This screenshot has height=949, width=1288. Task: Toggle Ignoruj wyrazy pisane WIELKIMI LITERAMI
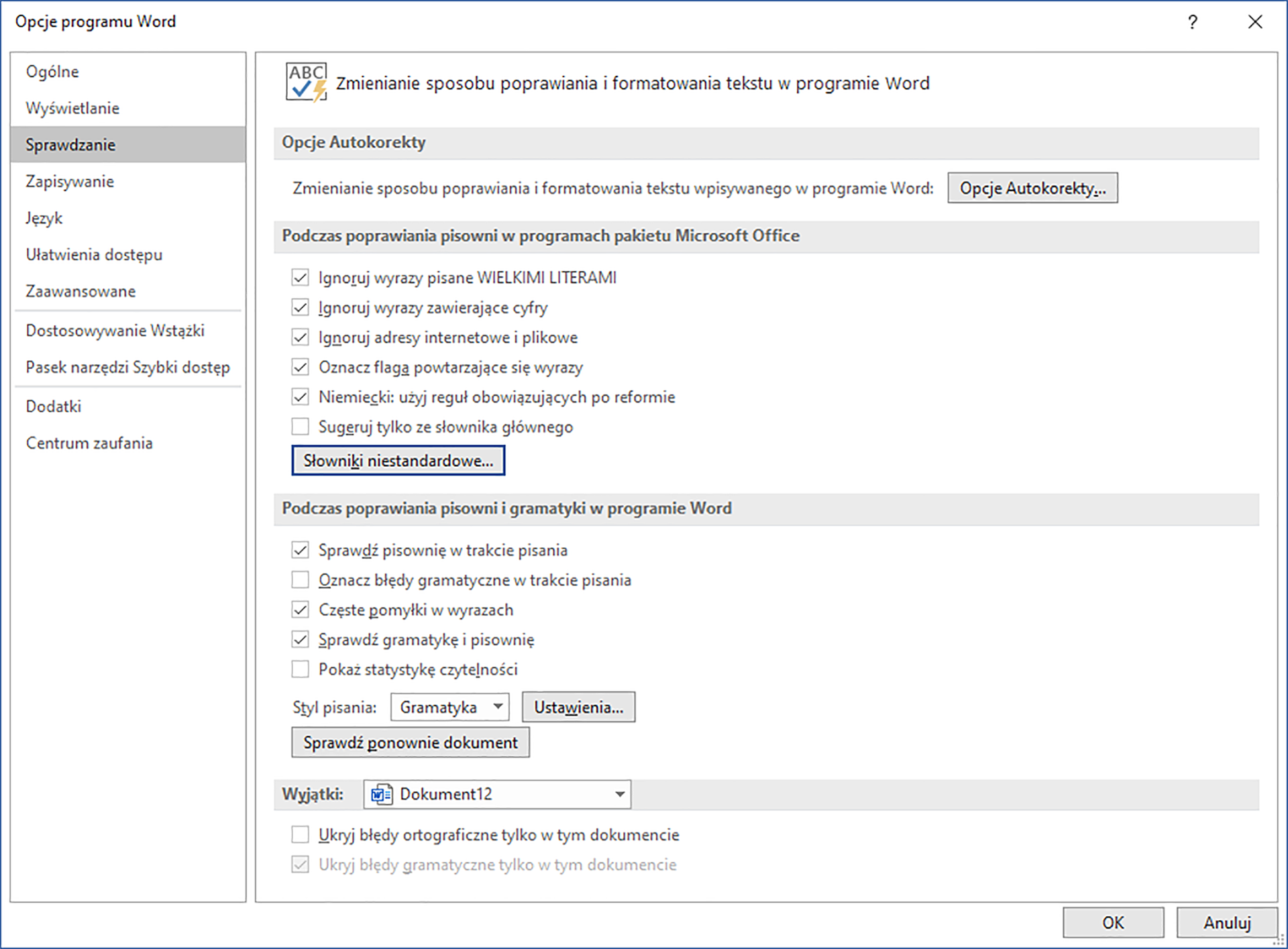pos(300,278)
